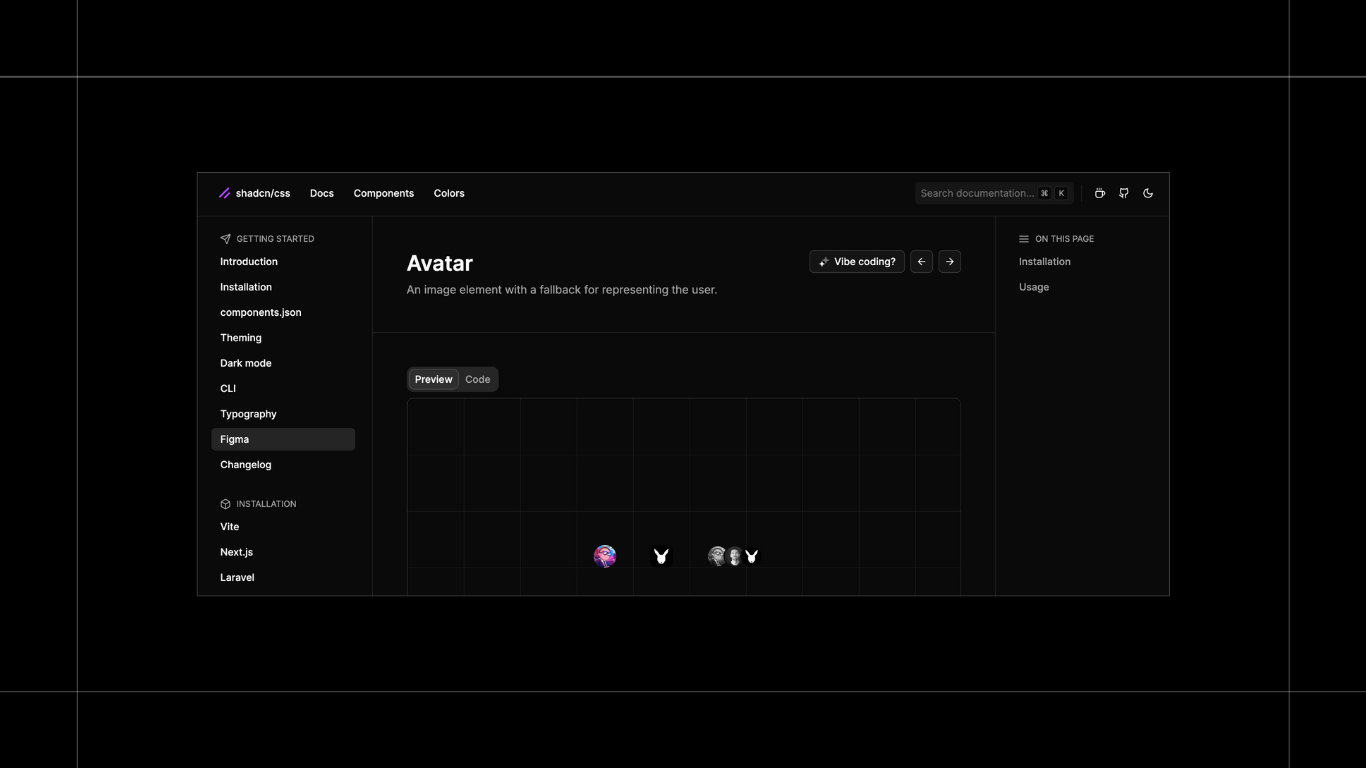1366x768 pixels.
Task: Click the first grayscale avatar in the group
Action: tap(716, 556)
